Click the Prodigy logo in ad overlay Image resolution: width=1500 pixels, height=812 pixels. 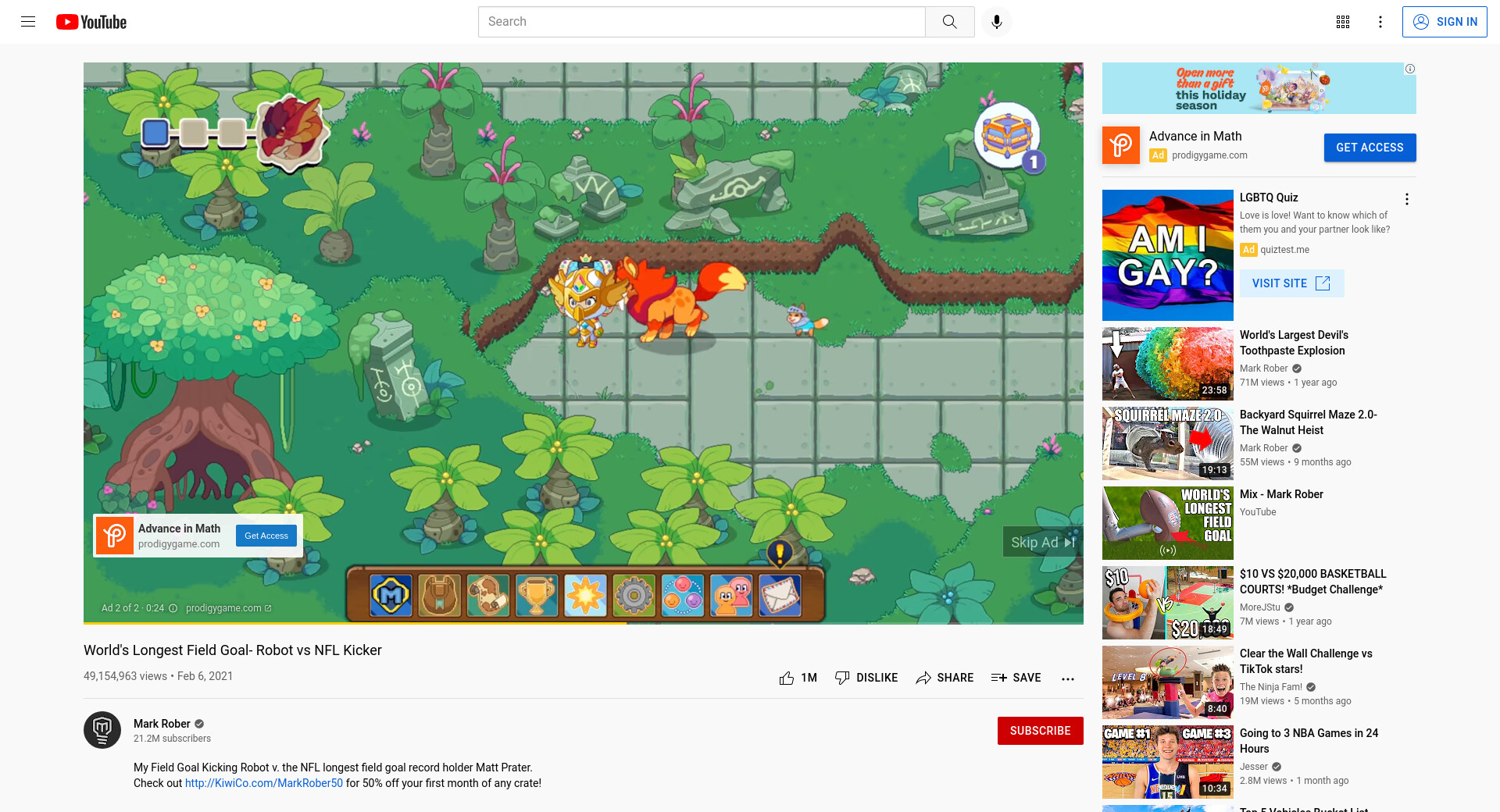115,536
